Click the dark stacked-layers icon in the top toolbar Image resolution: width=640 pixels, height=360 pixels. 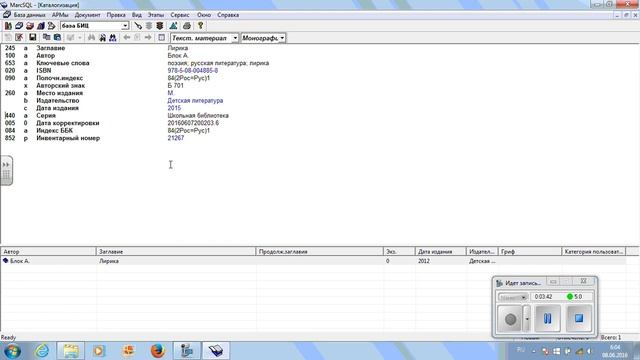(x=160, y=26)
